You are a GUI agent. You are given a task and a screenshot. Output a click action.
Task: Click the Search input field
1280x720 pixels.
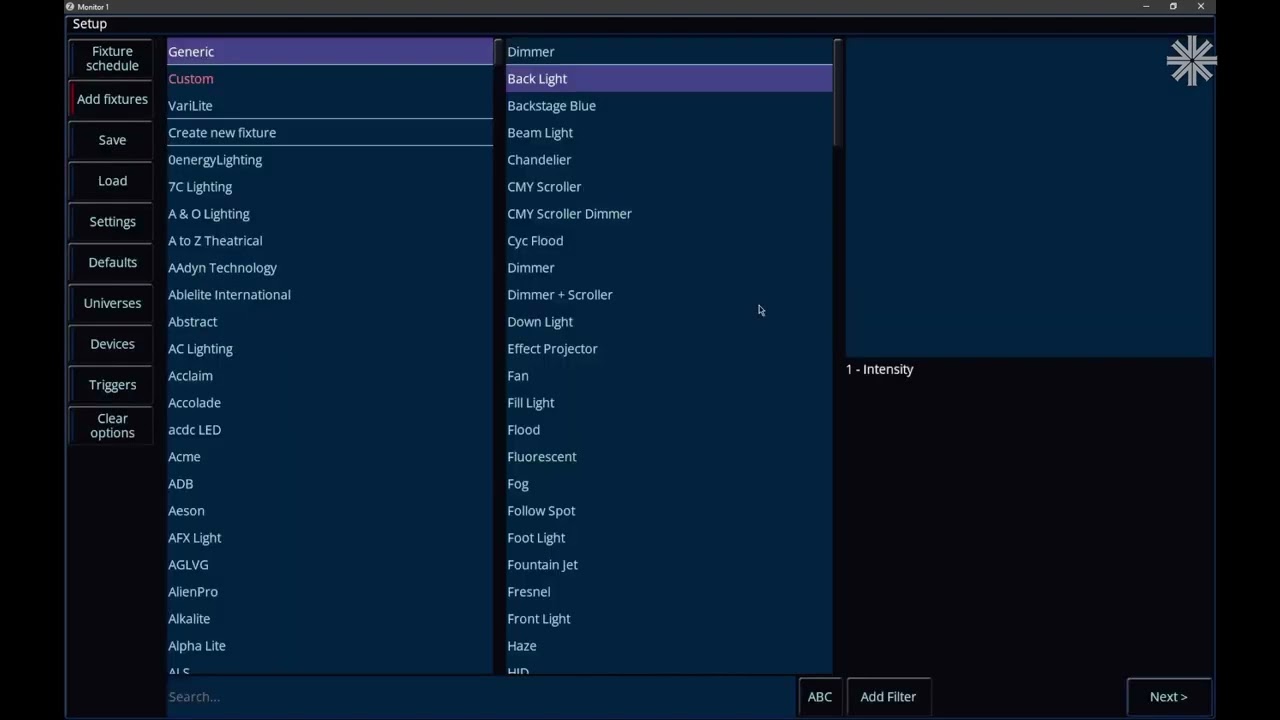coord(480,697)
